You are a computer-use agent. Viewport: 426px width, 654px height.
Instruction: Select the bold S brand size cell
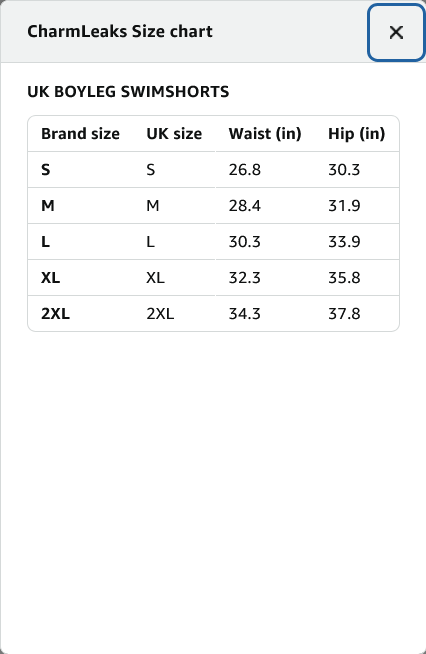point(45,170)
